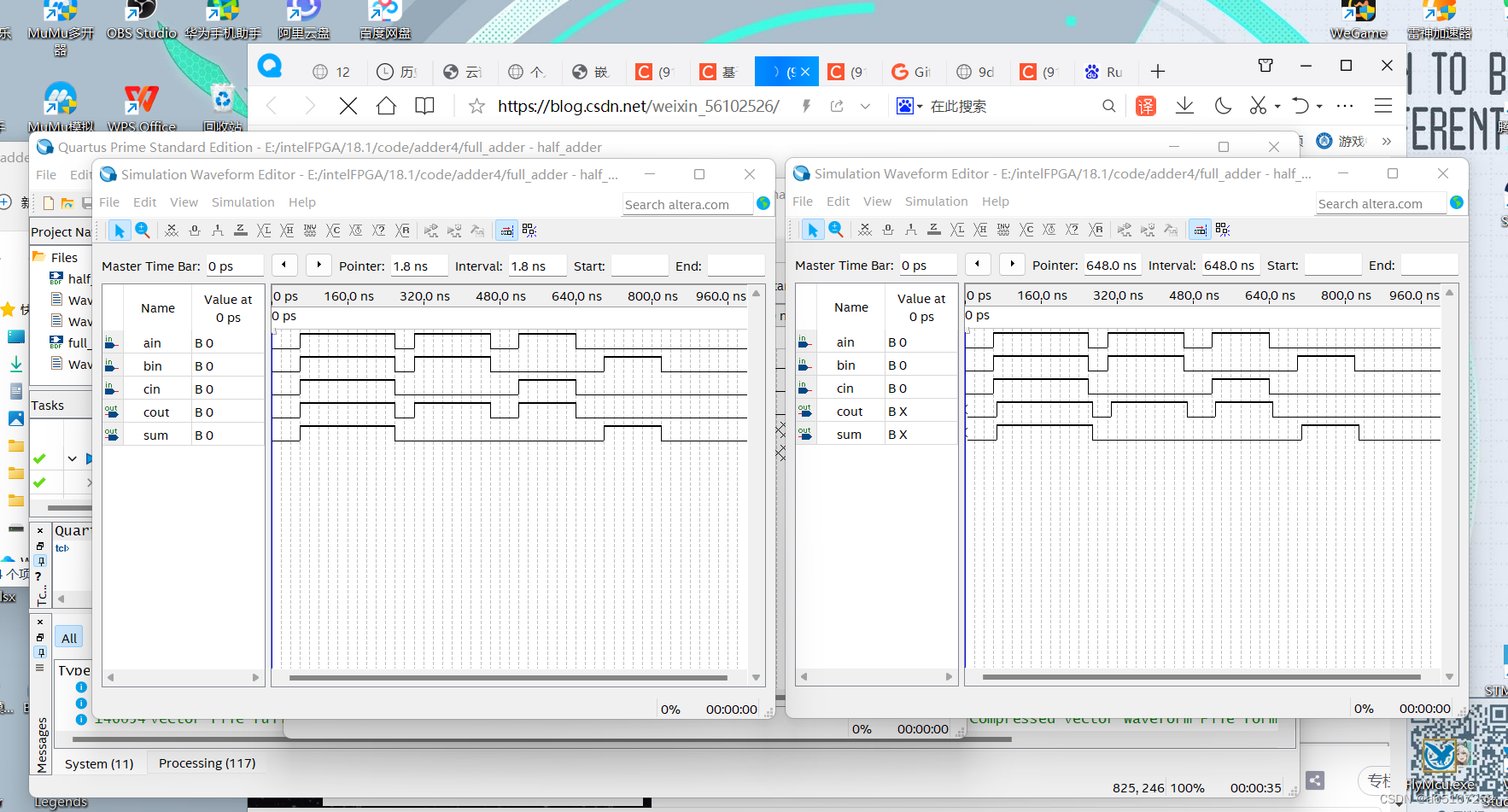This screenshot has width=1508, height=812.
Task: Run timing simulation in left waveform editor
Action: coord(454,231)
